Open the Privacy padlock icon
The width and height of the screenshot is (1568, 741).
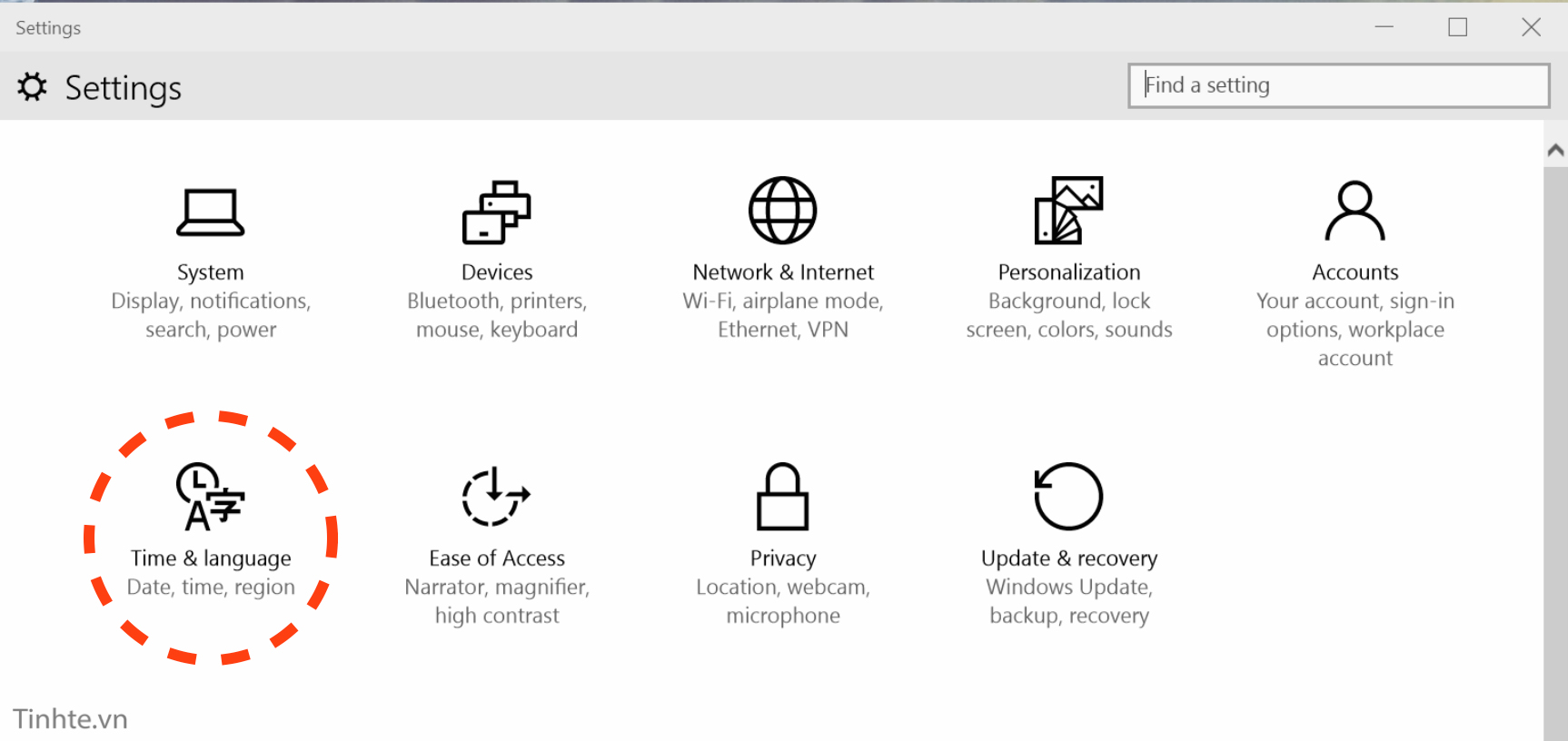point(782,497)
